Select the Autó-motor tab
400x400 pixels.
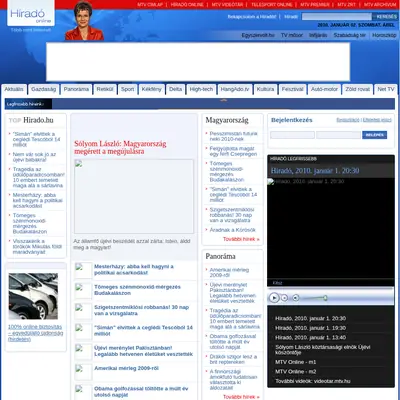(324, 89)
